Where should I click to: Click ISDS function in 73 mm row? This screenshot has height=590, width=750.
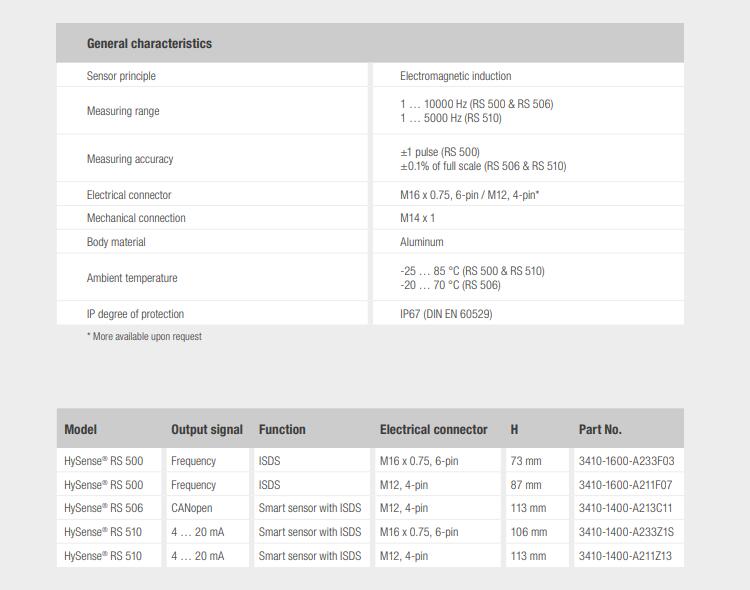[x=269, y=461]
